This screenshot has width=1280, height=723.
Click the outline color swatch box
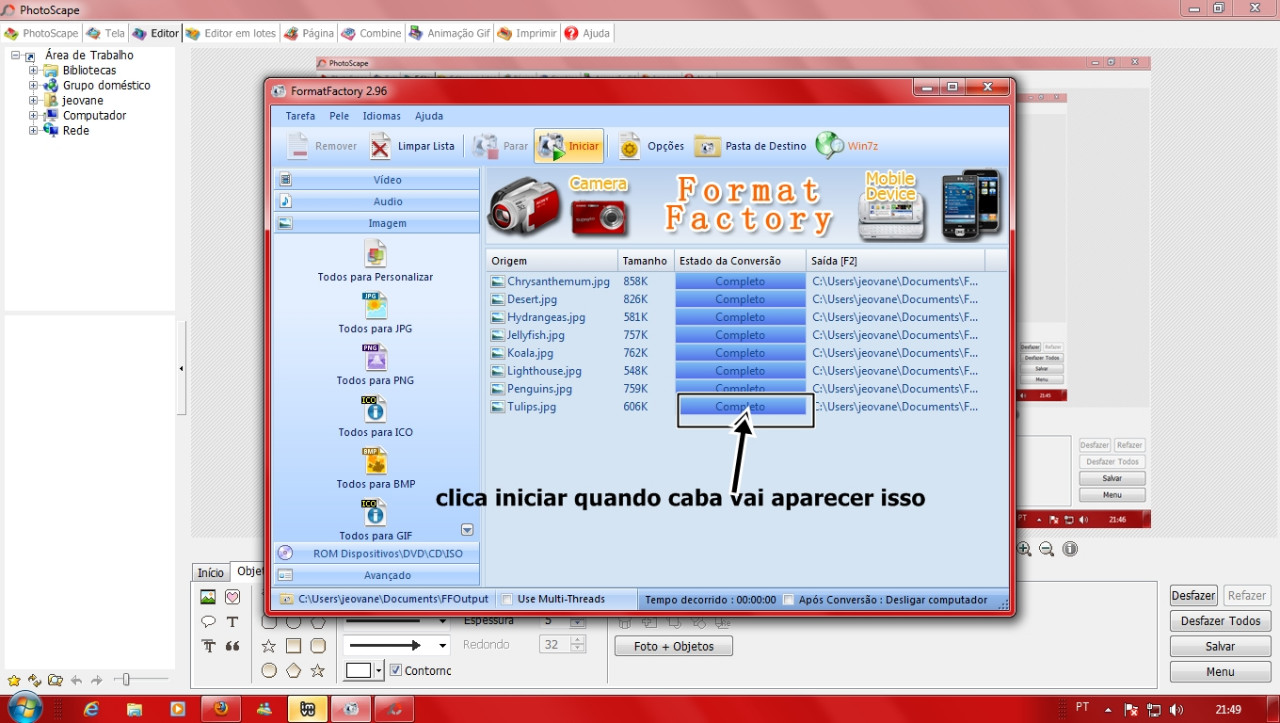point(358,671)
